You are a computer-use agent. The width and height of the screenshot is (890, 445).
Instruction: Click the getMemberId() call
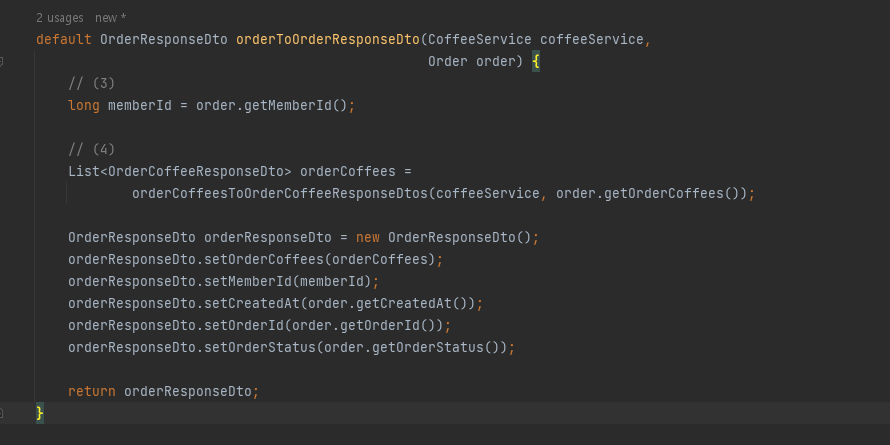point(295,106)
